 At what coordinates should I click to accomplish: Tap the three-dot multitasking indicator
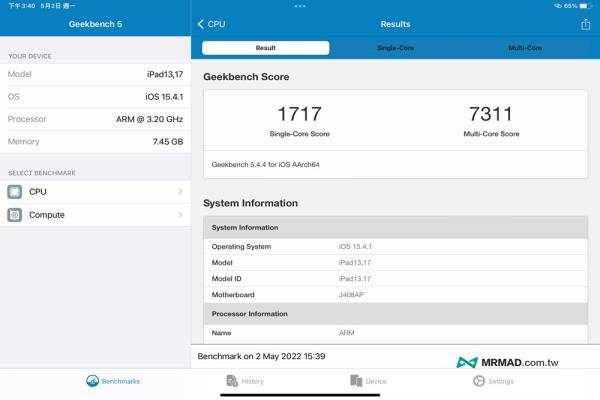coord(300,6)
